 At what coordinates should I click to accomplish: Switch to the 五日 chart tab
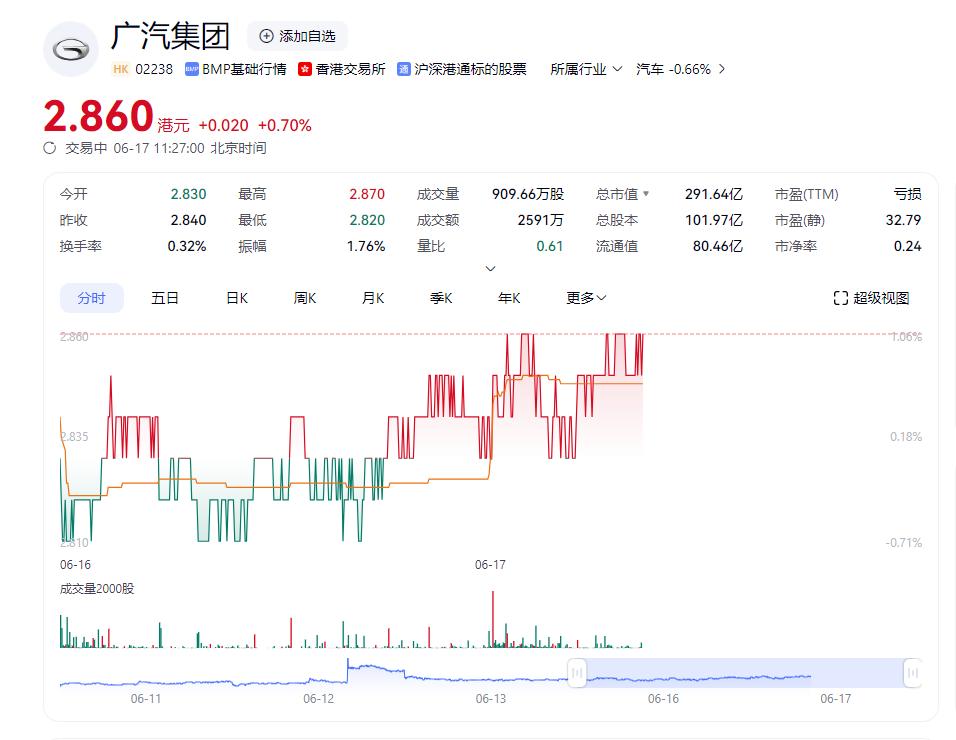165,298
